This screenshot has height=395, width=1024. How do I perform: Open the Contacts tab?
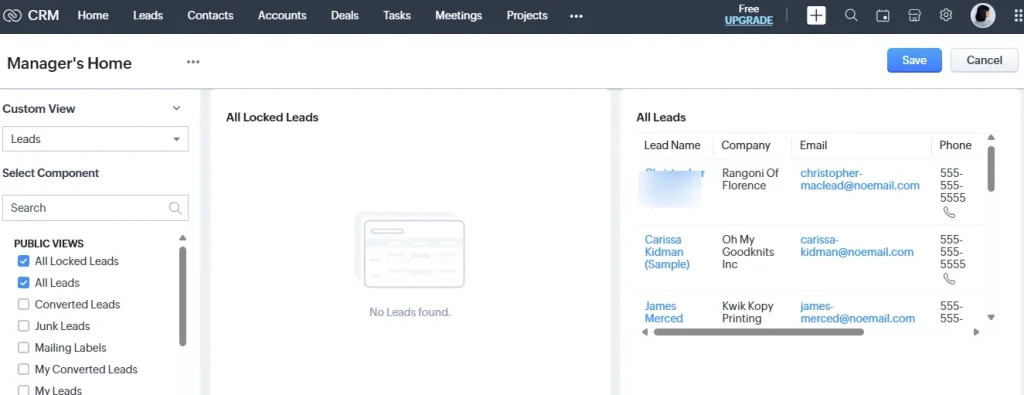click(x=210, y=15)
